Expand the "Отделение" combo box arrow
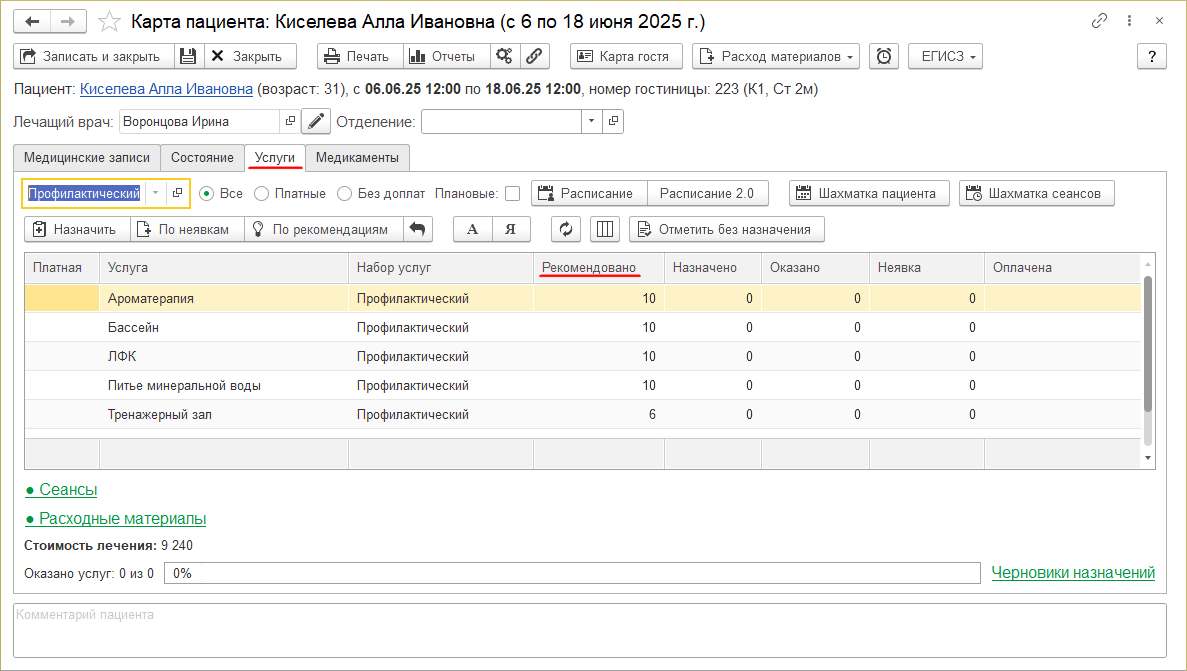Viewport: 1187px width, 671px height. pyautogui.click(x=591, y=122)
